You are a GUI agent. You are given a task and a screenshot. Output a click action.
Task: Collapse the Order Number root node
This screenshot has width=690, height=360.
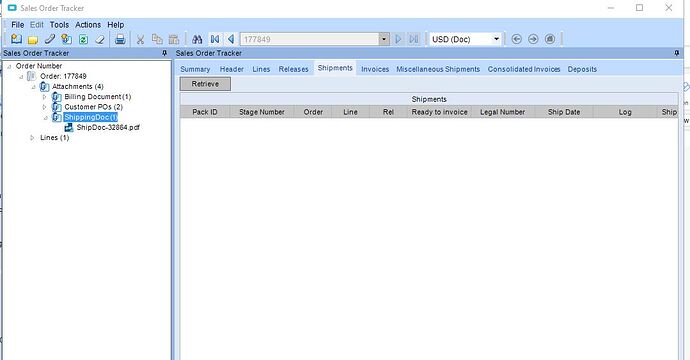point(9,66)
